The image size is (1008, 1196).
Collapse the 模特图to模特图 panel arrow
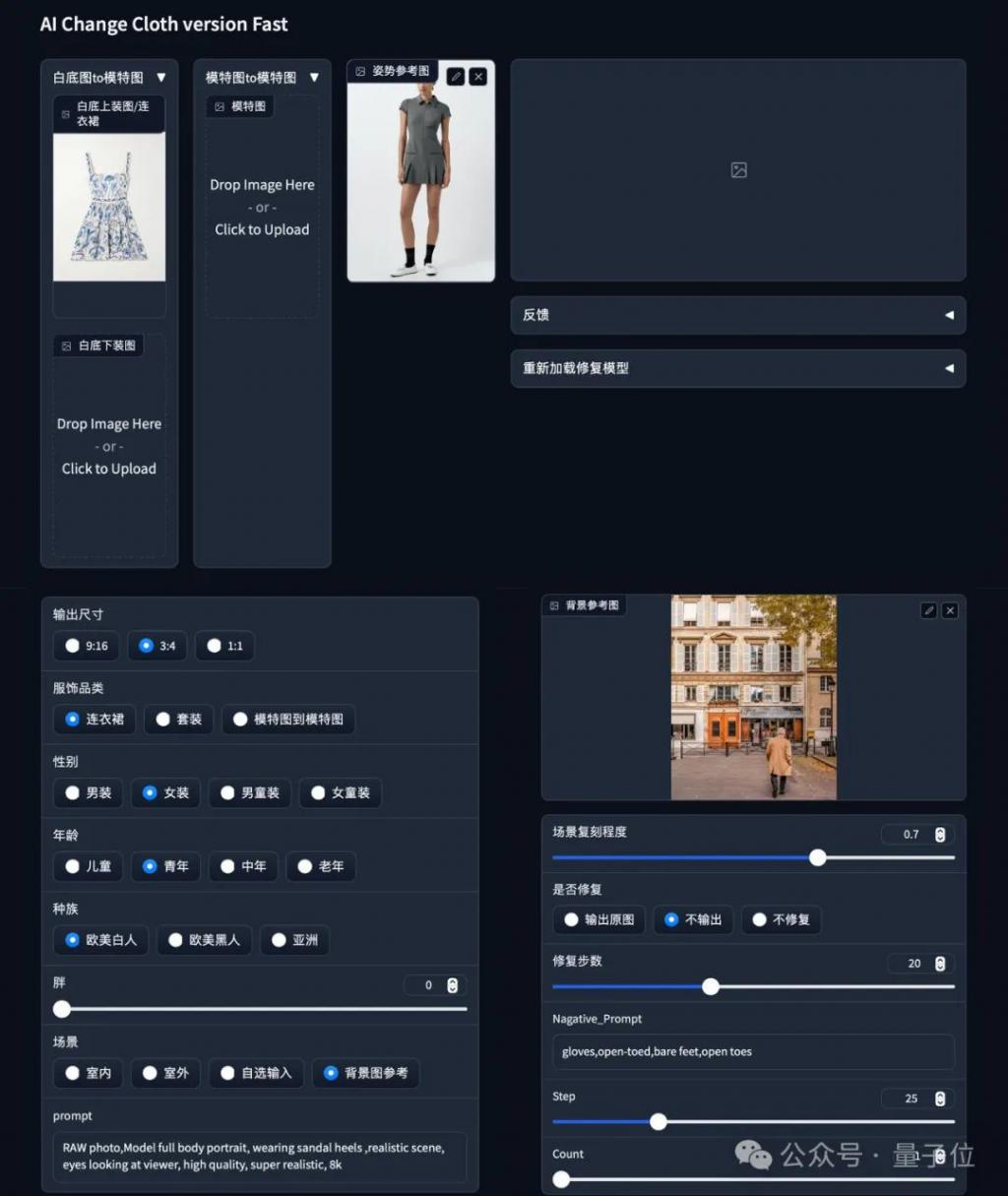[x=314, y=77]
